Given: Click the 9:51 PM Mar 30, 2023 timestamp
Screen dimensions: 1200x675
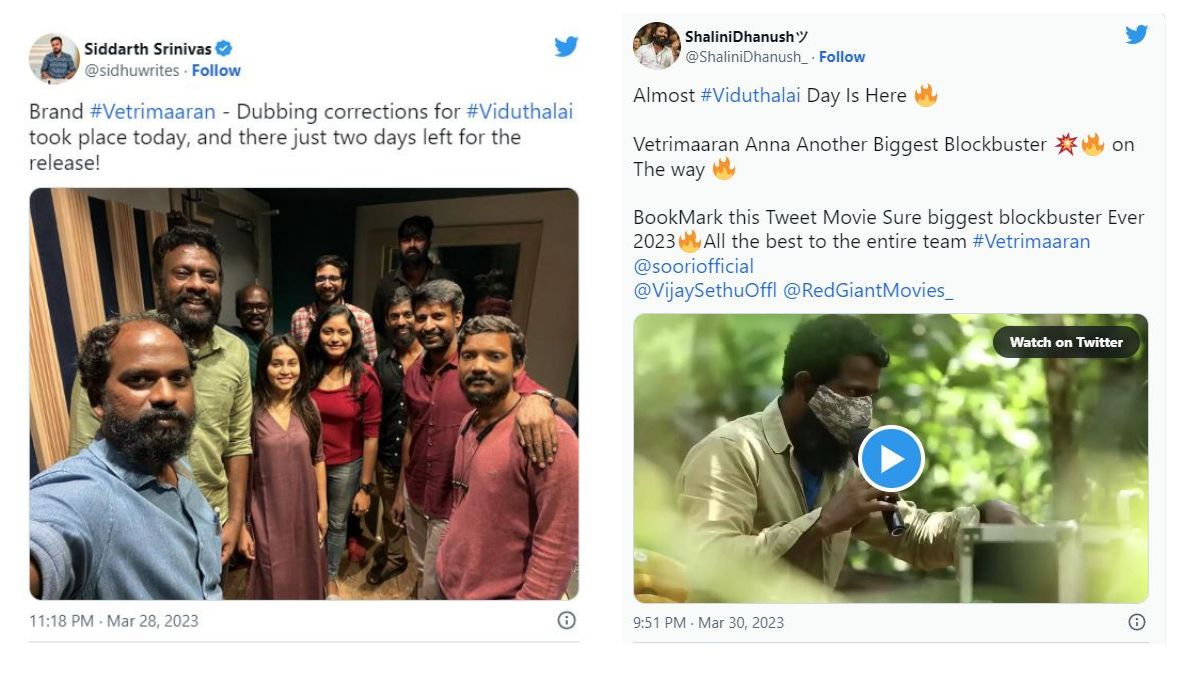Looking at the screenshot, I should click(x=708, y=622).
